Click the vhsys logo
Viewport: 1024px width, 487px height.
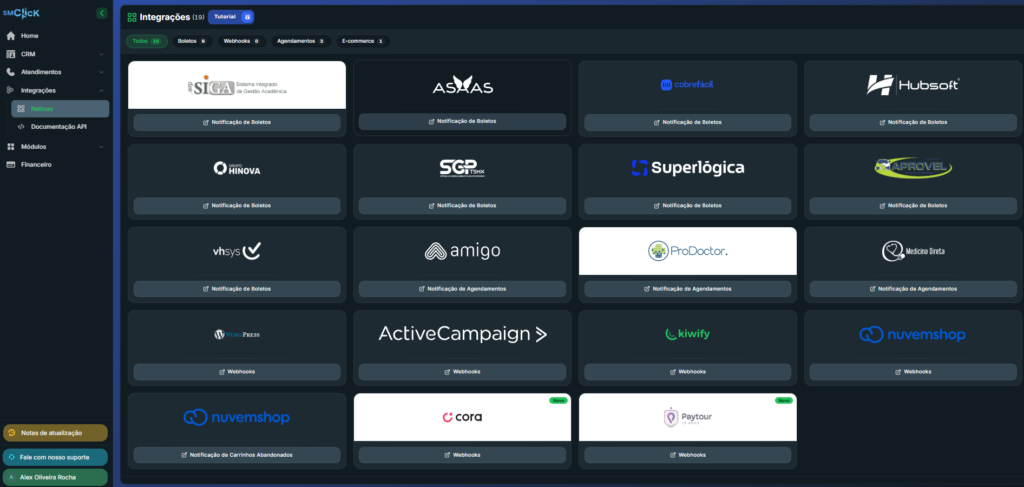coord(237,251)
